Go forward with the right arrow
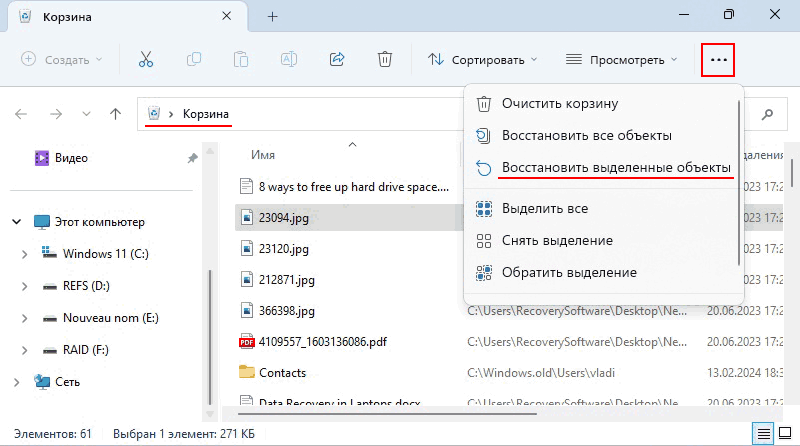The width and height of the screenshot is (800, 446). click(56, 114)
